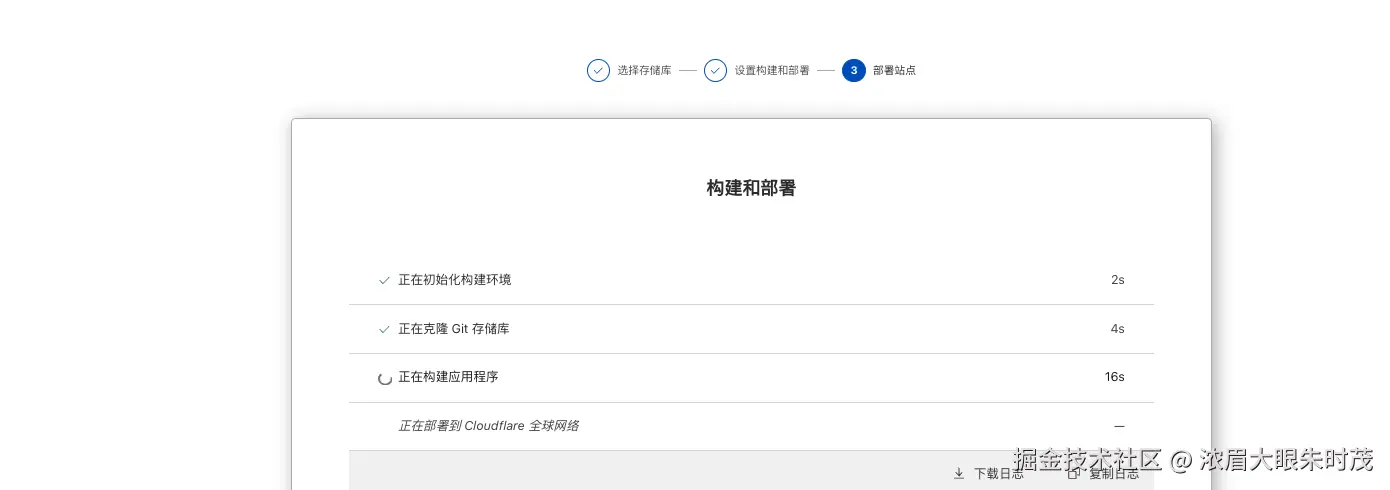Select the 正在克隆 Git 存储库 row text

pyautogui.click(x=454, y=329)
